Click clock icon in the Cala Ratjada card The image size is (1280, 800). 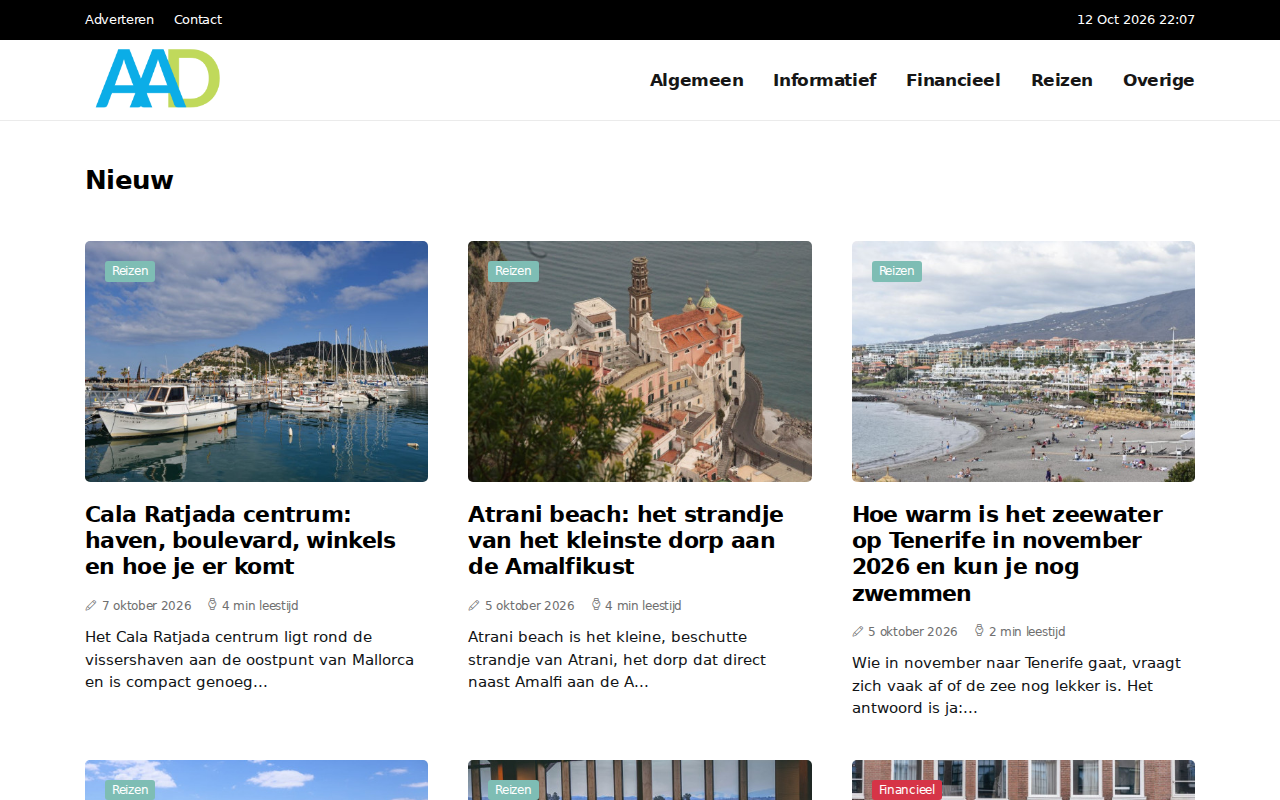[x=212, y=605]
